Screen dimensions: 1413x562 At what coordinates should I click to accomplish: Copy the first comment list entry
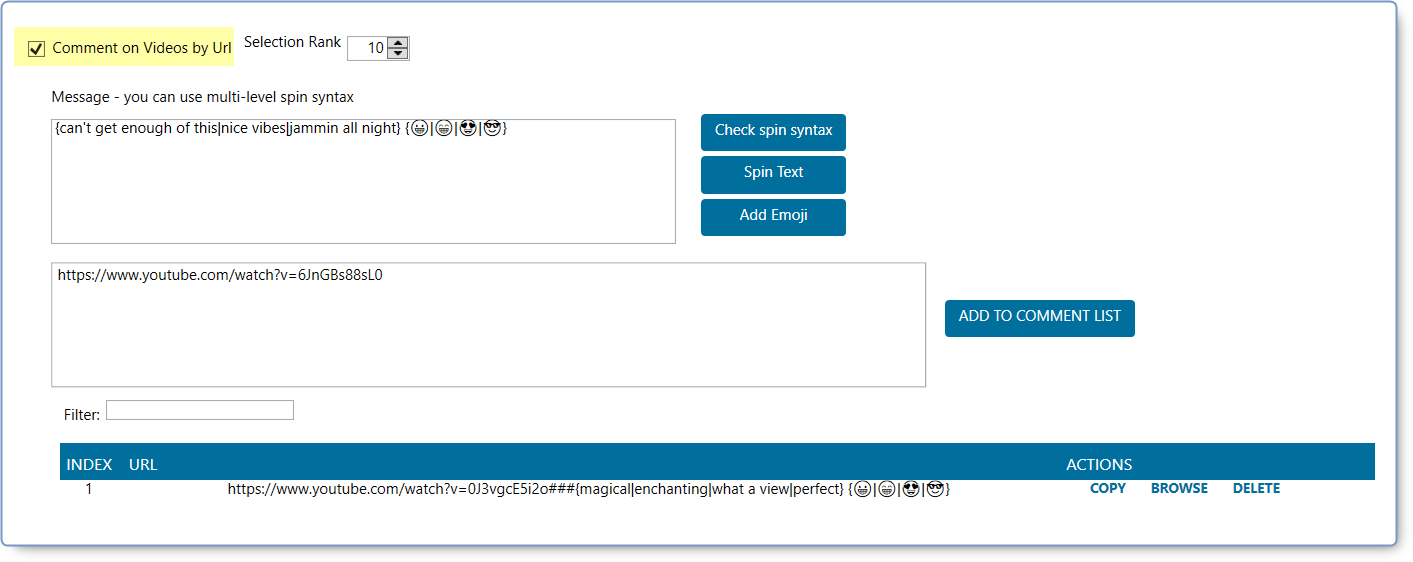tap(1107, 489)
